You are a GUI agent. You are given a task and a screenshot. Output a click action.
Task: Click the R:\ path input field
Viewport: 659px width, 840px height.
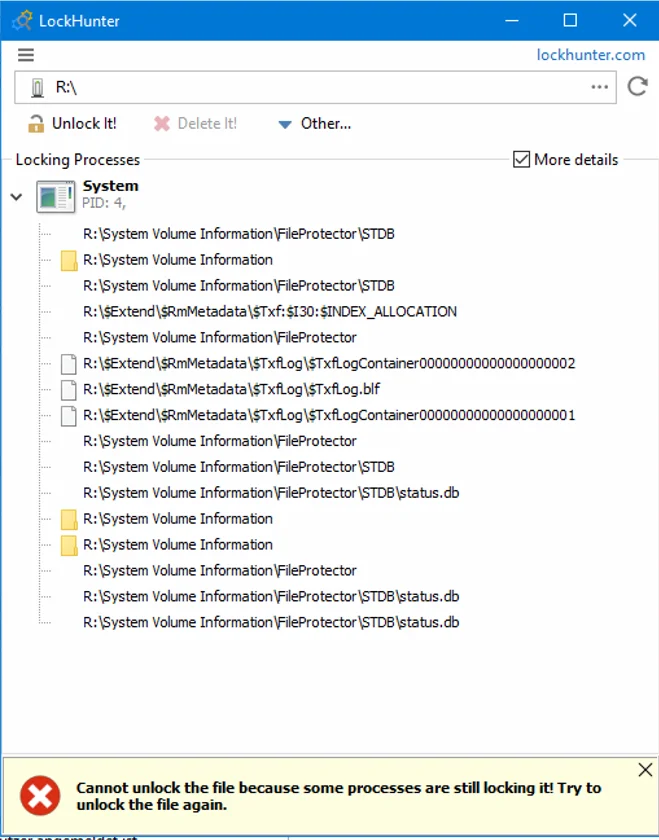[315, 87]
